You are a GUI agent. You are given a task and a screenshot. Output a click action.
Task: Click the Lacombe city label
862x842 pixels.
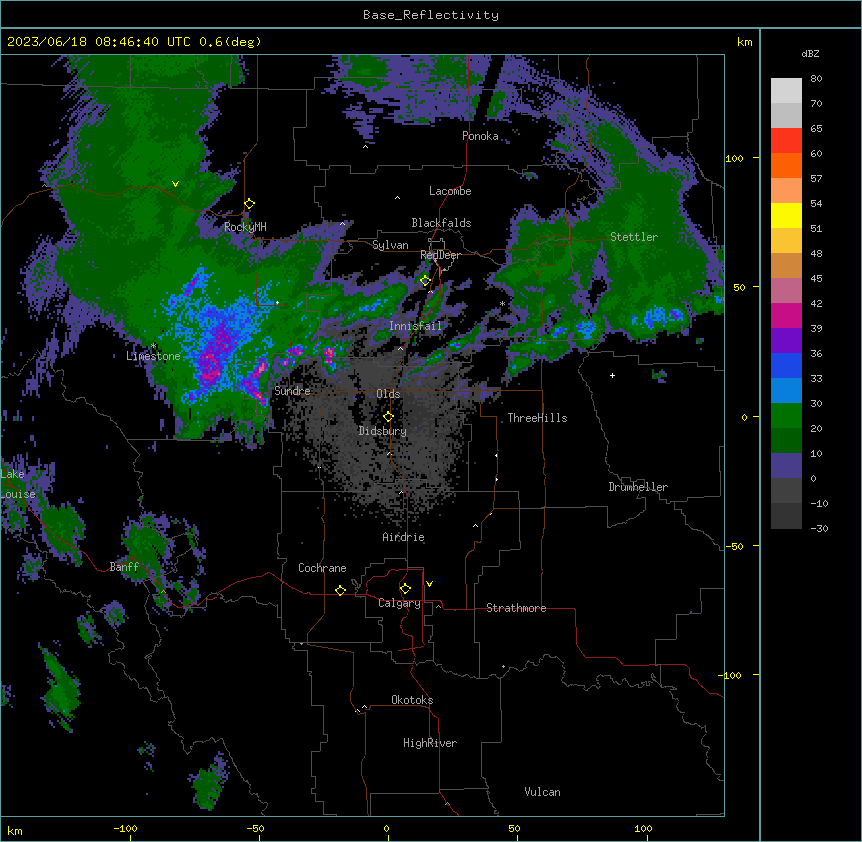450,191
